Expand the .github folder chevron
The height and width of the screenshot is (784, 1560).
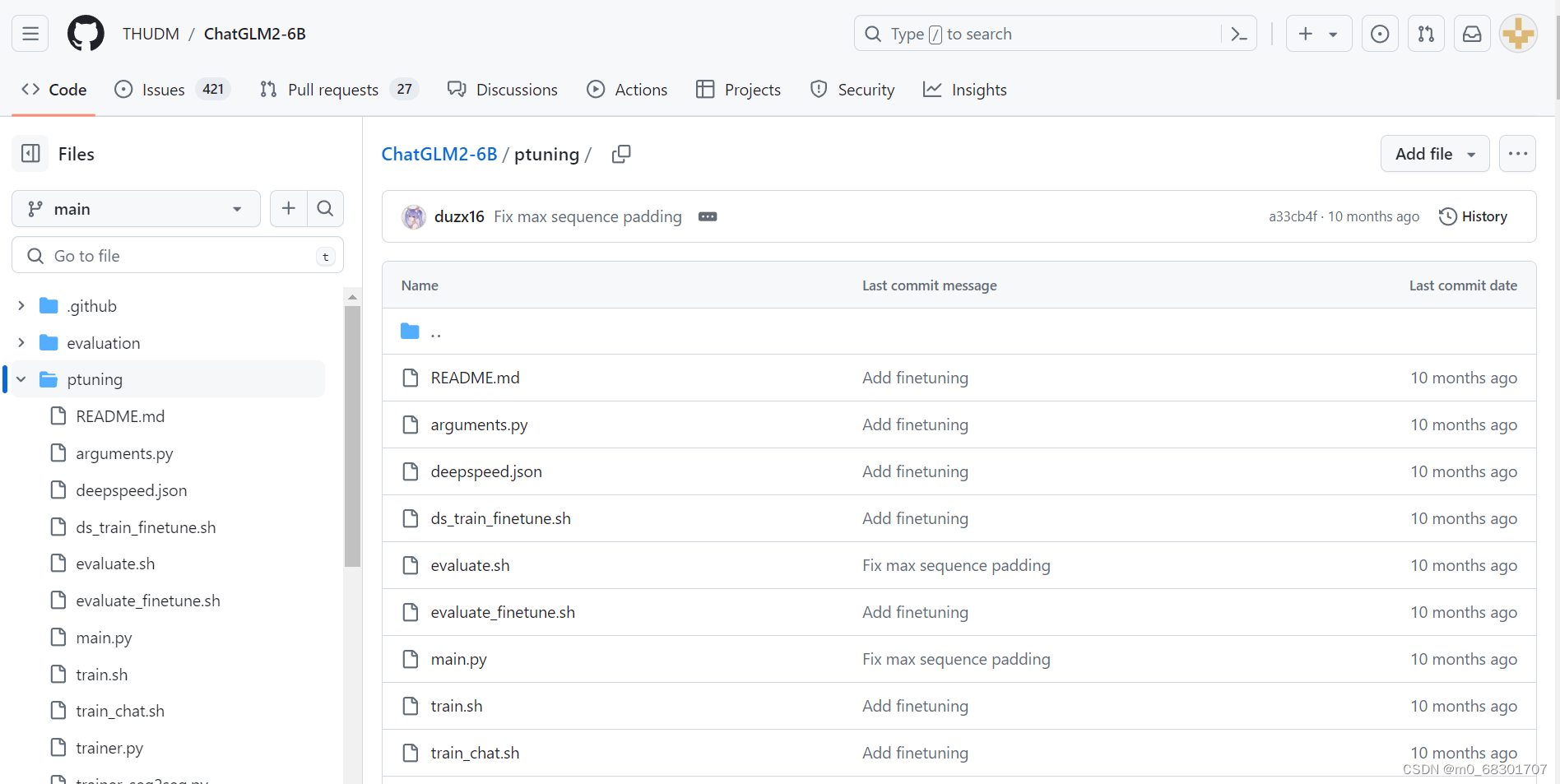pos(21,306)
